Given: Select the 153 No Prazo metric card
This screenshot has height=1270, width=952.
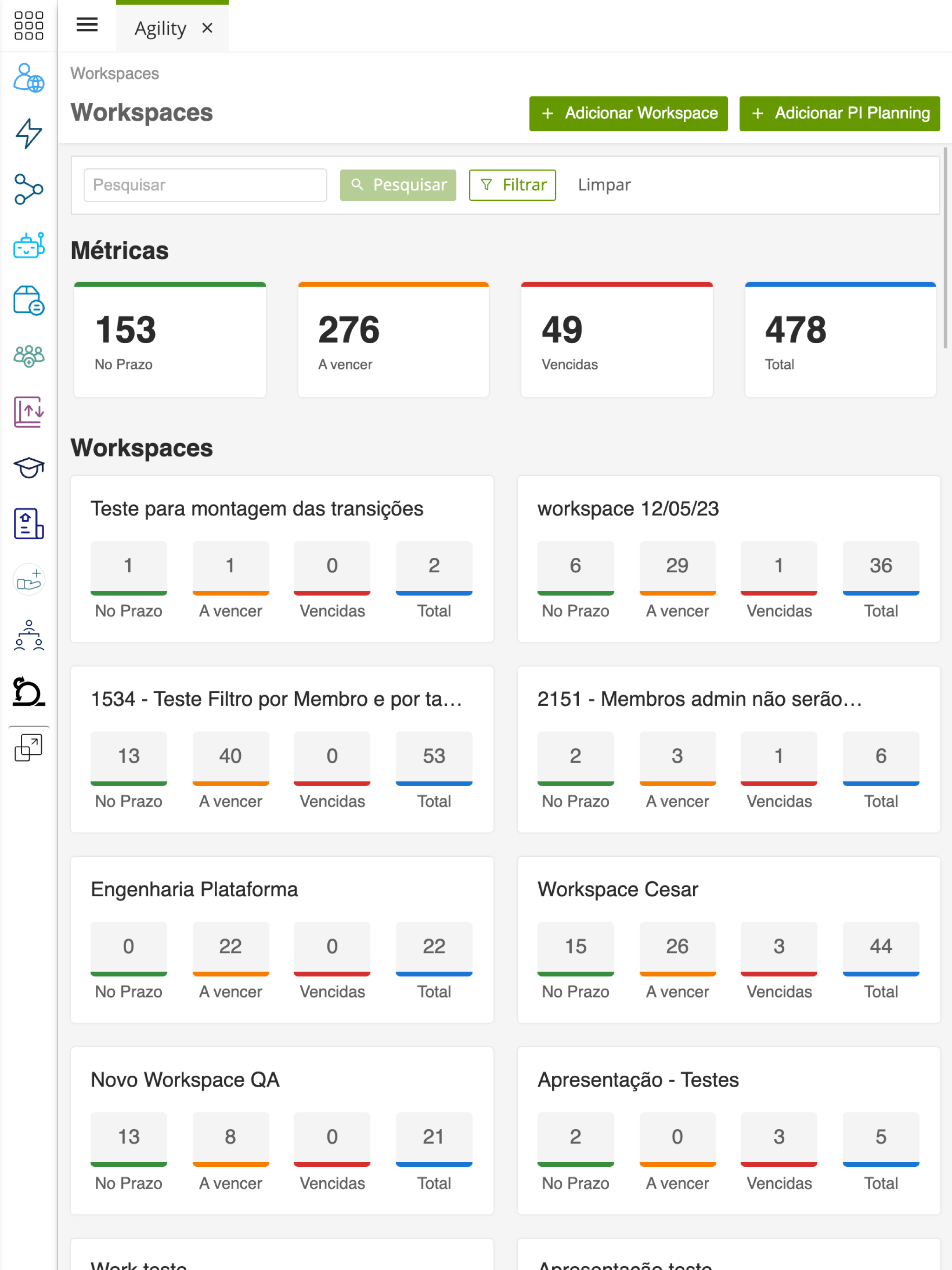Looking at the screenshot, I should [x=170, y=340].
